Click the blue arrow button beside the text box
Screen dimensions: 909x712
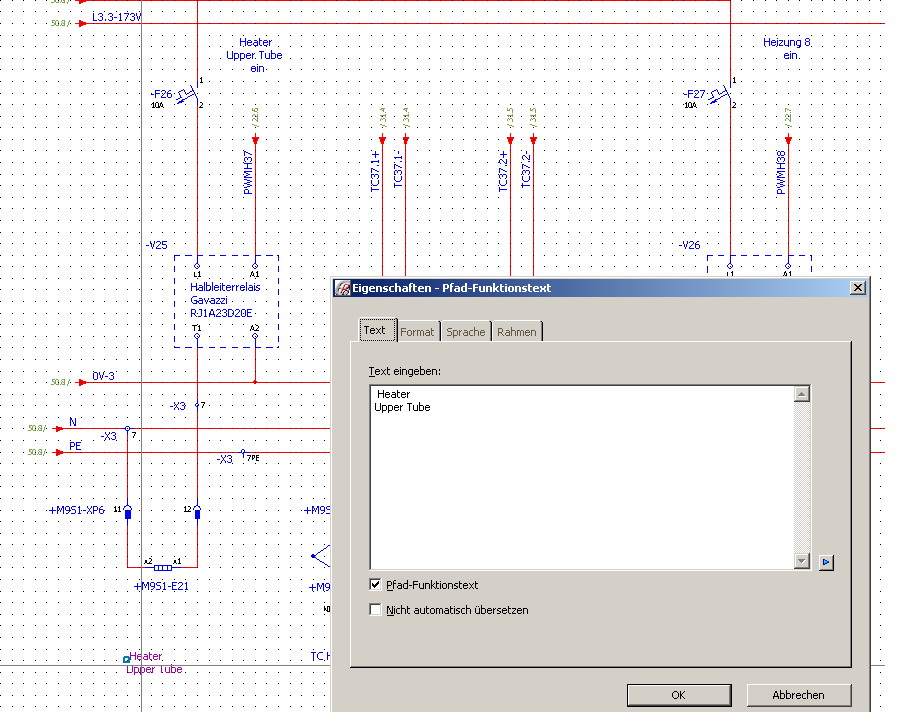[826, 562]
